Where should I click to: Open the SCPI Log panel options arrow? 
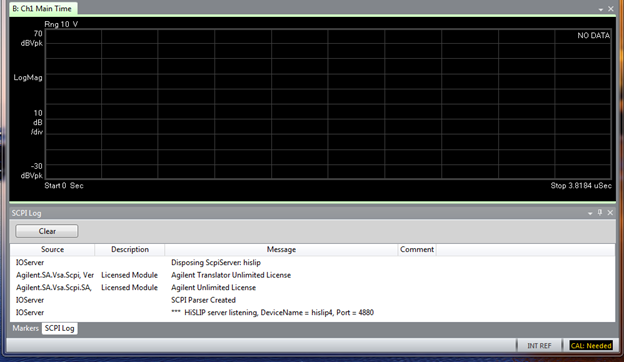pyautogui.click(x=590, y=214)
